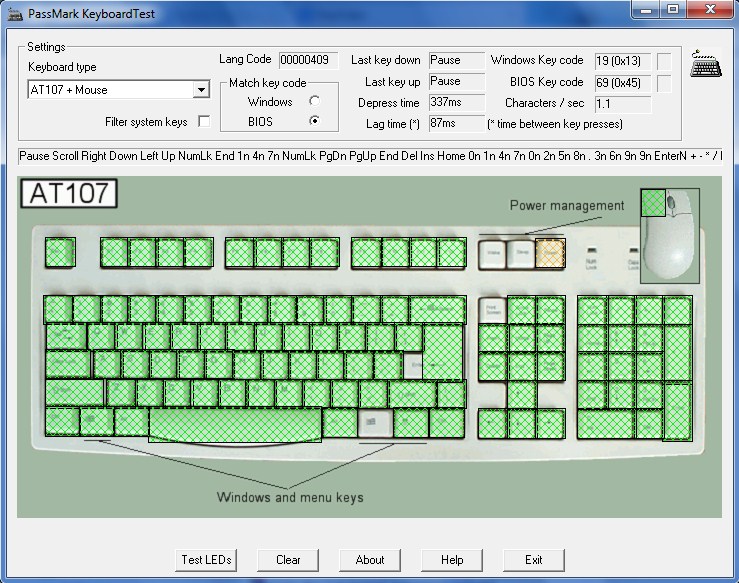Click the Up arrow key on keyboard image
This screenshot has width=739, height=583.
(x=522, y=394)
